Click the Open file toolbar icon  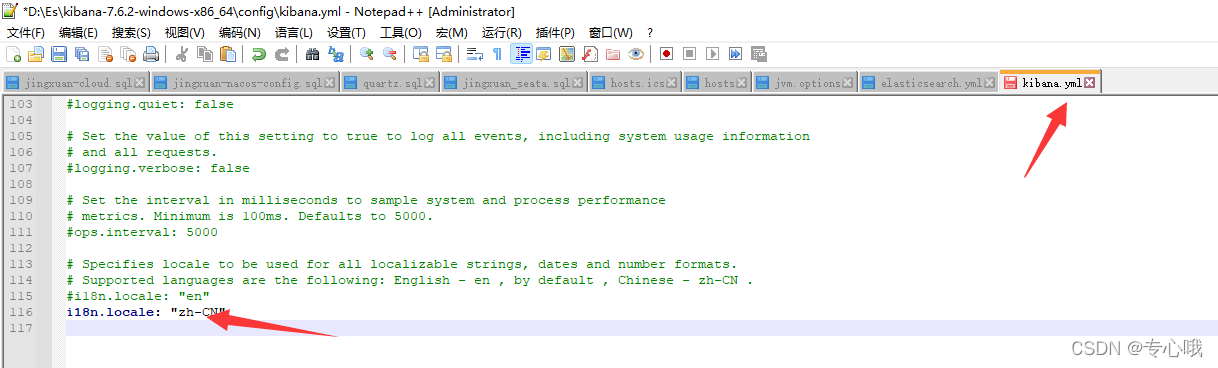(x=36, y=54)
